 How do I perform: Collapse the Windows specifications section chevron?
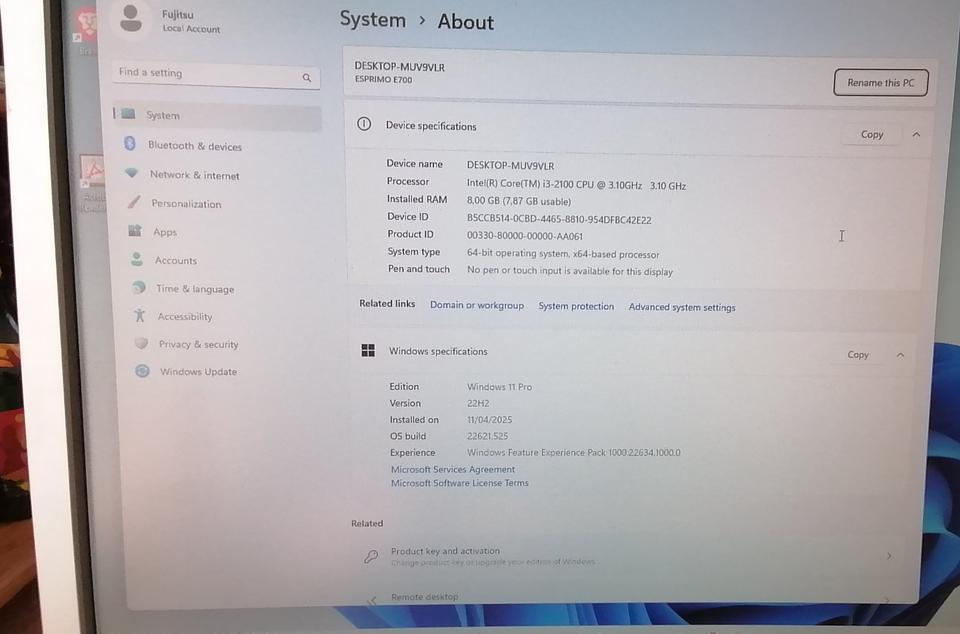click(x=901, y=355)
